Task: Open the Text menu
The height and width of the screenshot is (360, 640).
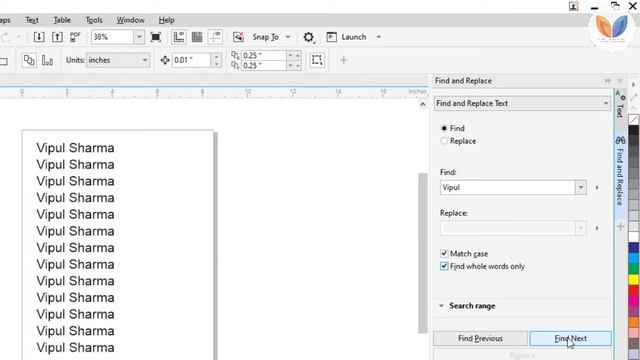Action: pyautogui.click(x=32, y=20)
